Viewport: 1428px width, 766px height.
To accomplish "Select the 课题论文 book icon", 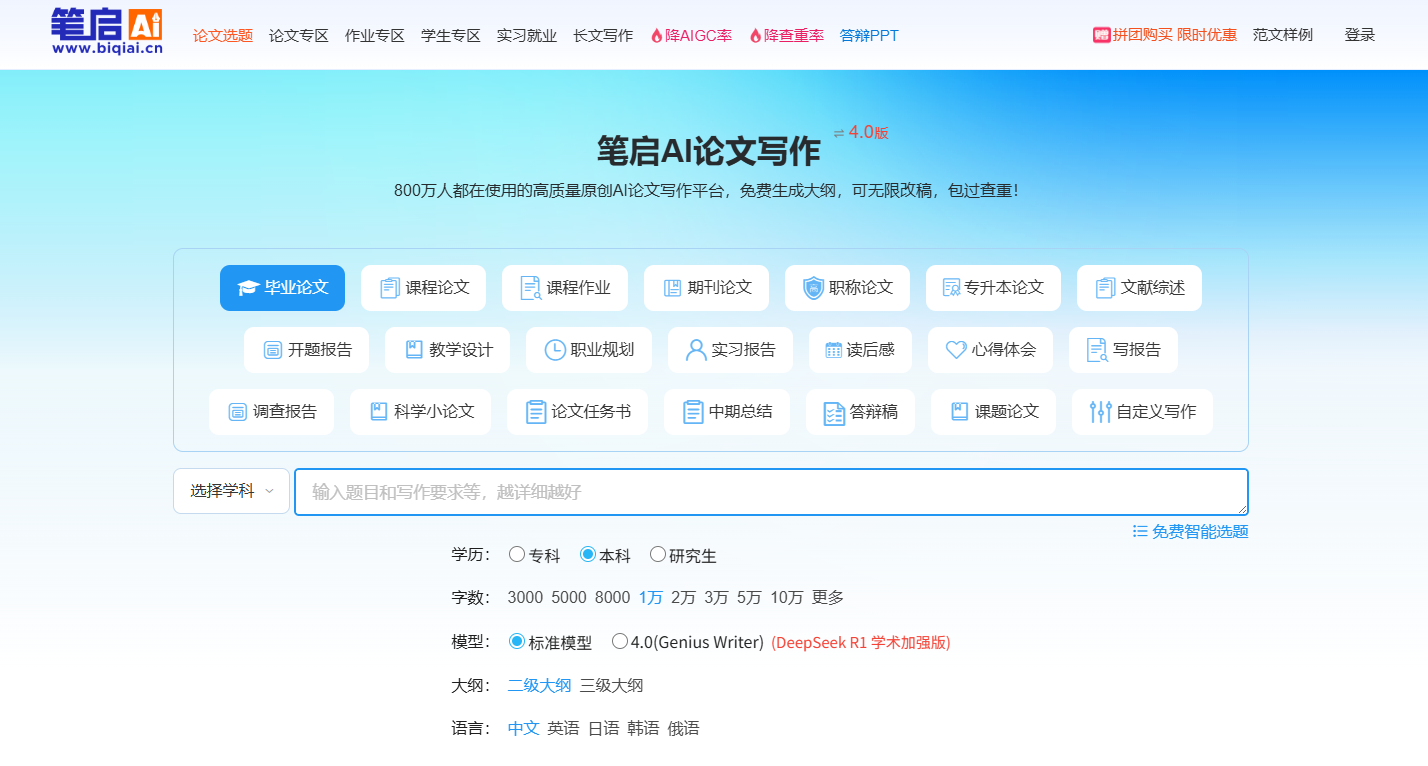I will (960, 411).
